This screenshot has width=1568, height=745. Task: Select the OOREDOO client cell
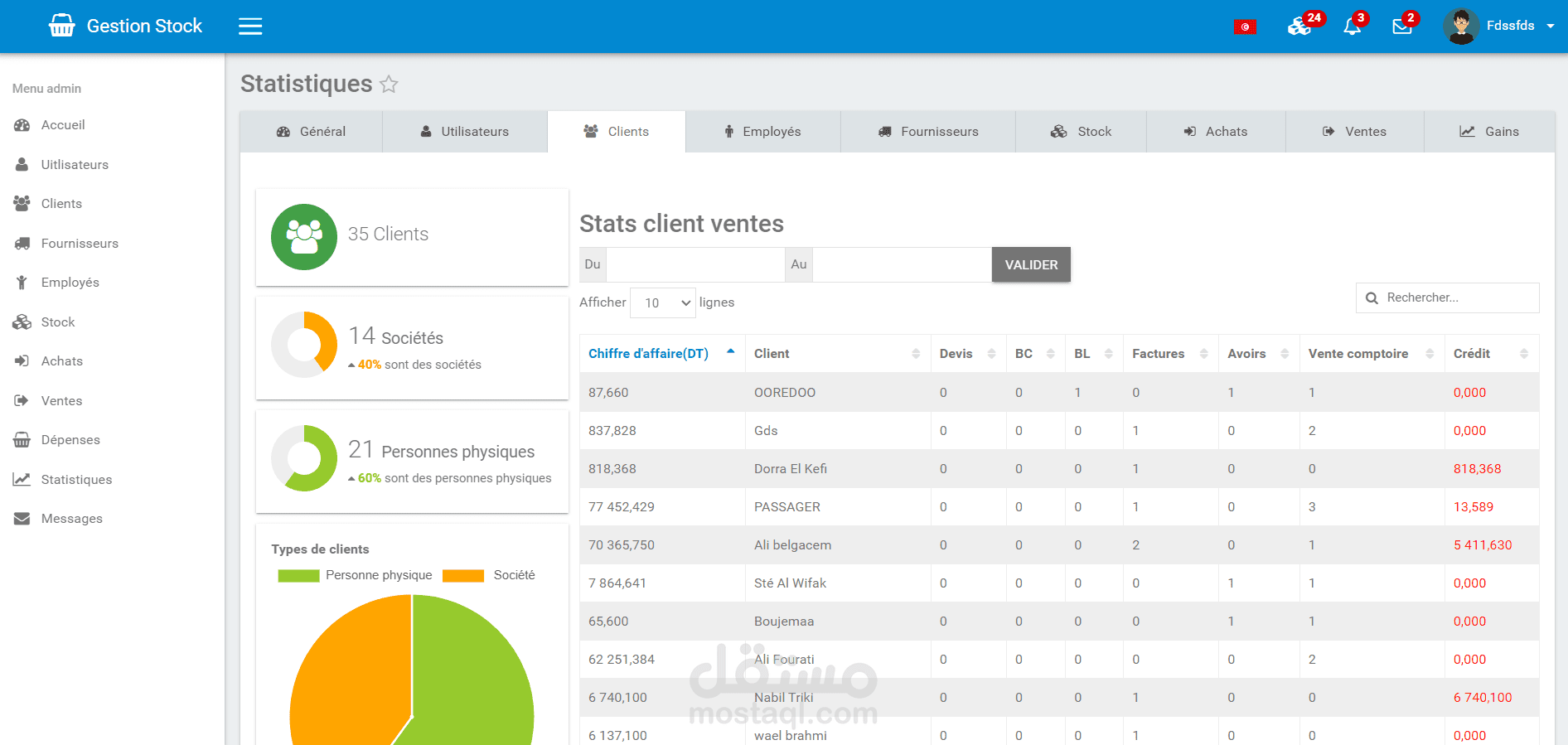tap(838, 393)
